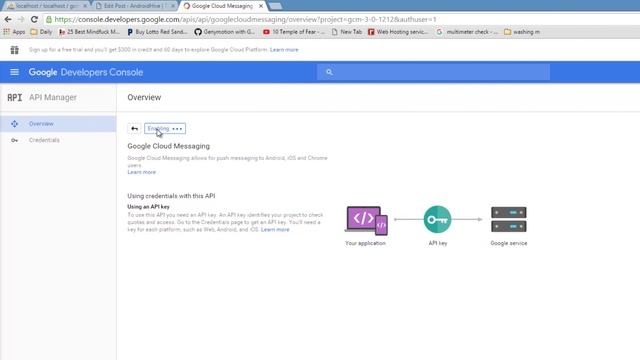Click the Overview page title
This screenshot has width=640, height=360.
coord(144,98)
